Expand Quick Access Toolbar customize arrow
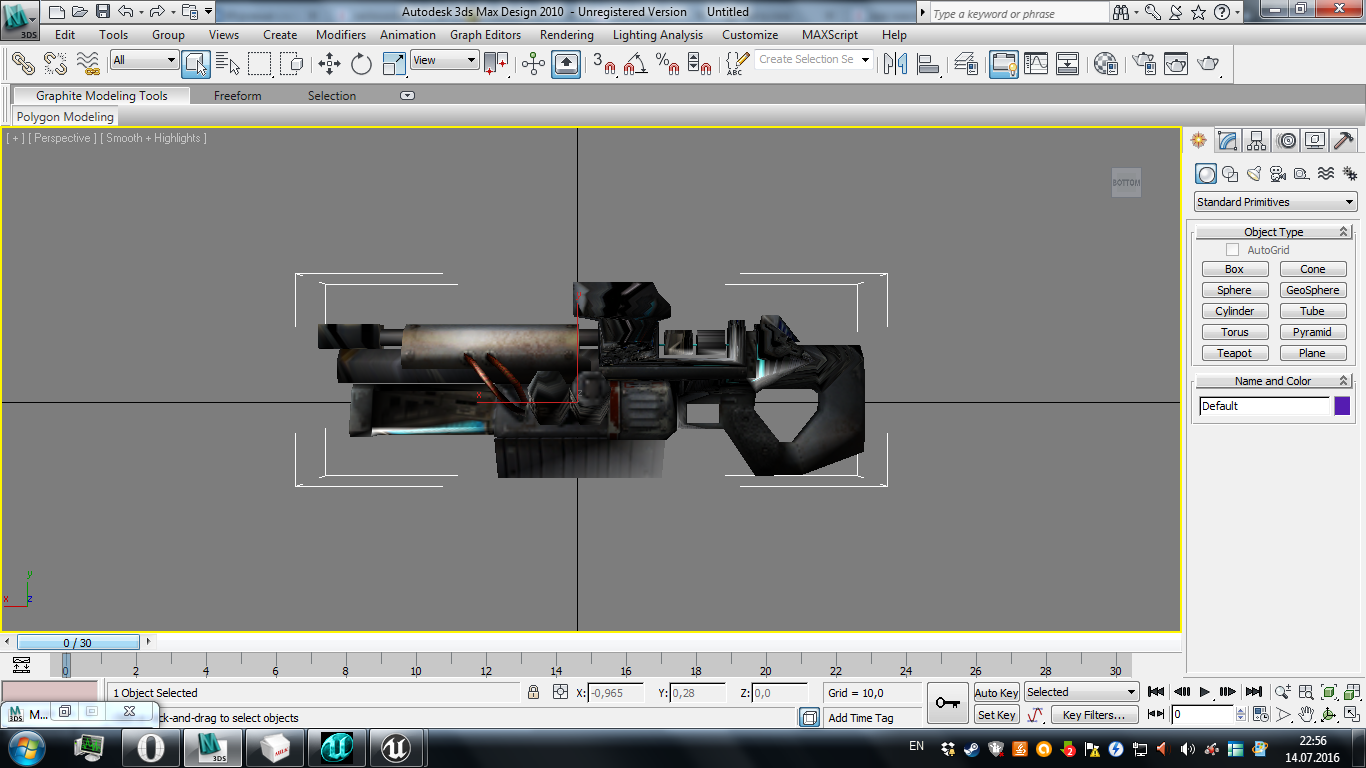The width and height of the screenshot is (1366, 768). tap(208, 12)
